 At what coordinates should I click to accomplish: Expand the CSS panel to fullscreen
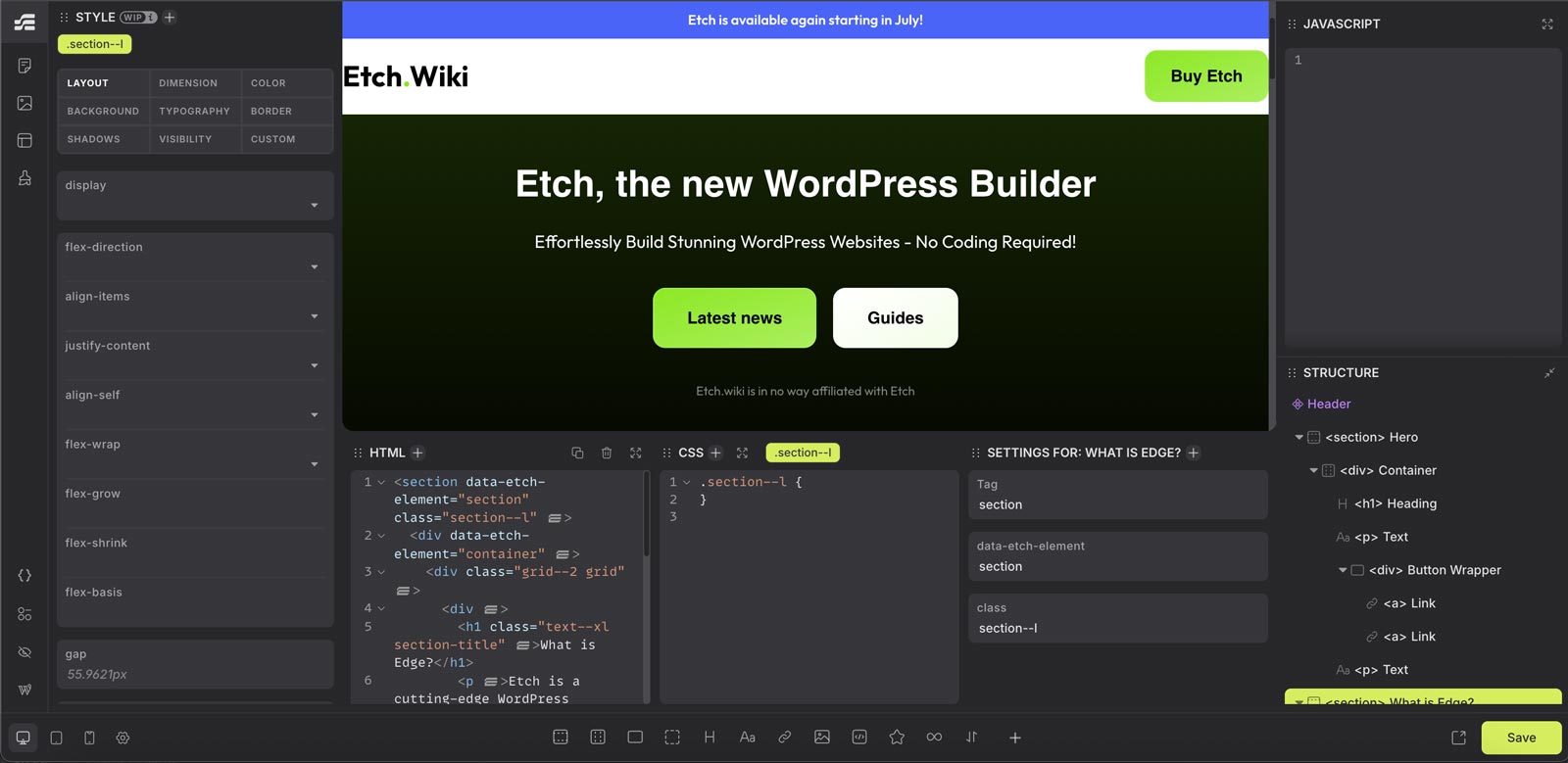coord(742,453)
